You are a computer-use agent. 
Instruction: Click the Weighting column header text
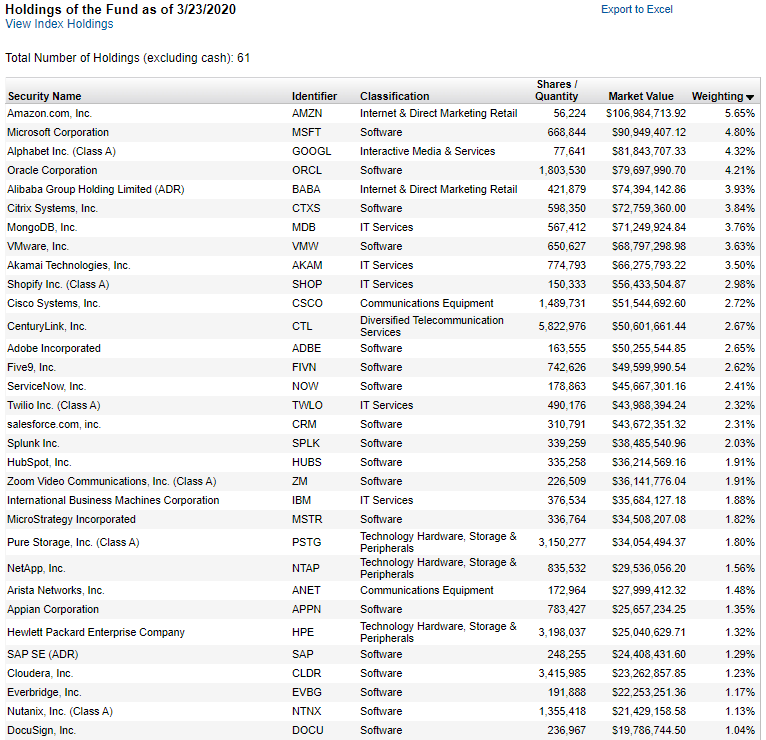tap(717, 96)
